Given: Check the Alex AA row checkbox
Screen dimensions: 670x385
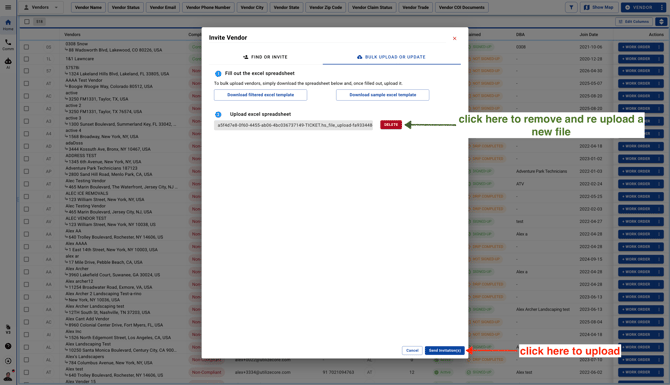Looking at the screenshot, I should [x=26, y=234].
